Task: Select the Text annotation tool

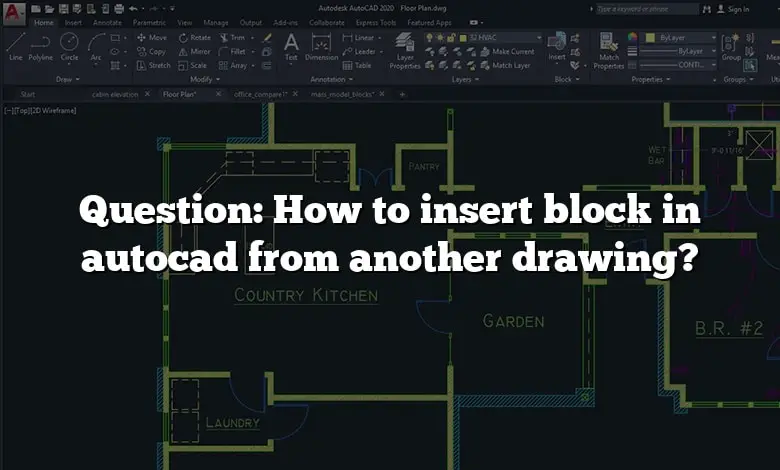Action: [291, 47]
